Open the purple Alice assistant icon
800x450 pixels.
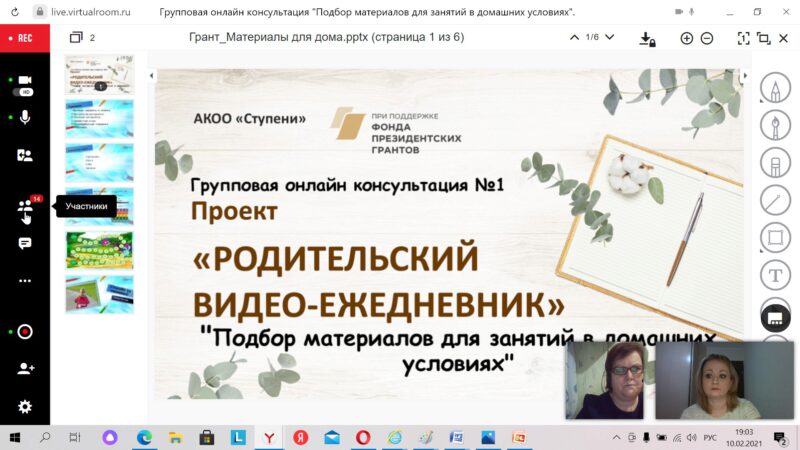110,437
